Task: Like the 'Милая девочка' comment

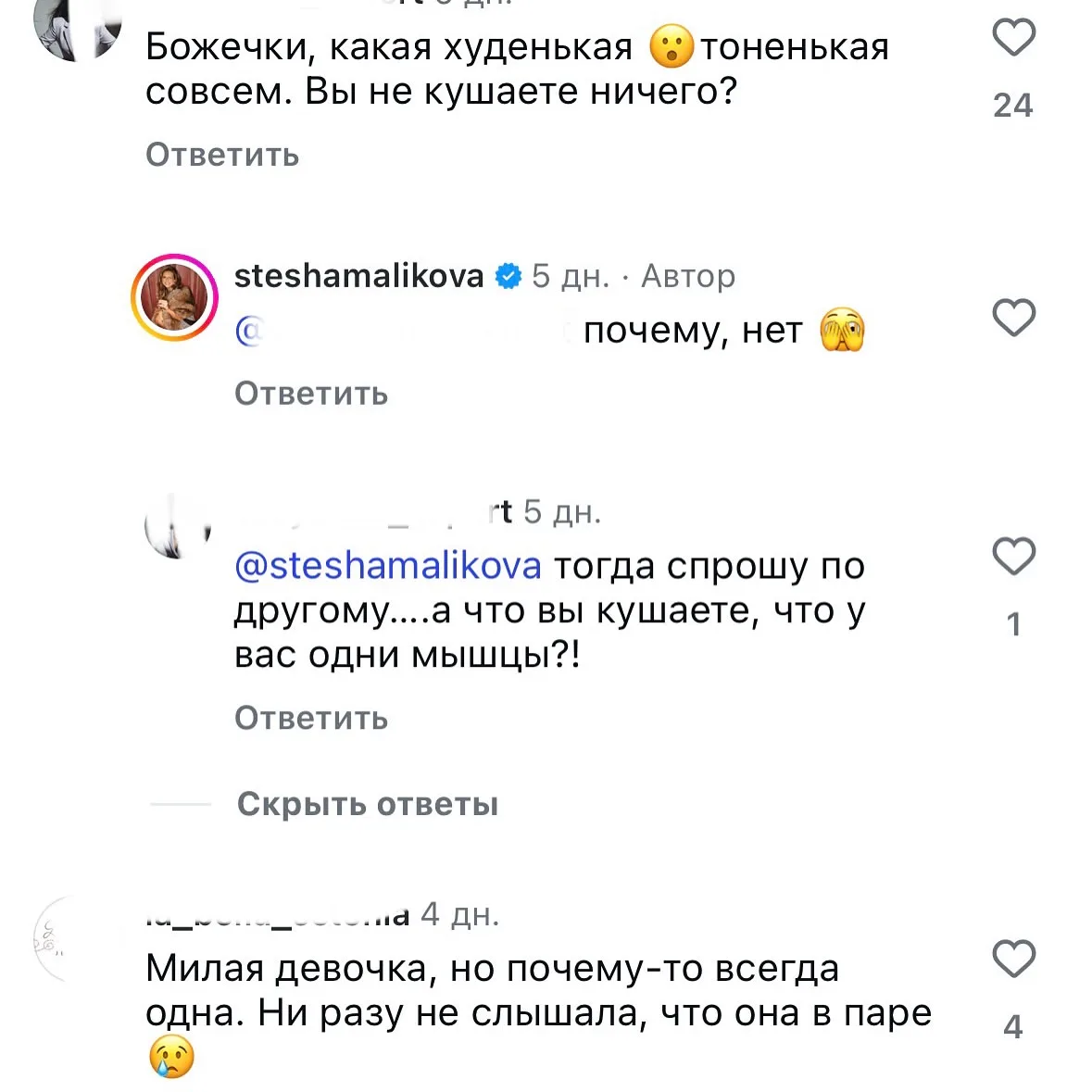Action: coord(1013,959)
